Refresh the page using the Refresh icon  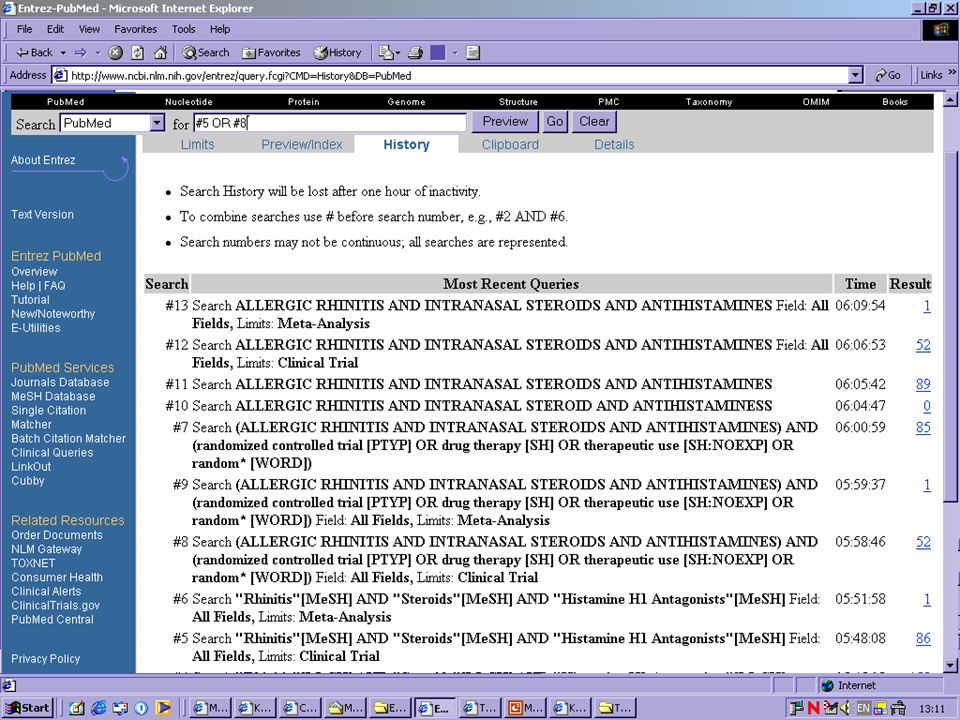pos(138,53)
